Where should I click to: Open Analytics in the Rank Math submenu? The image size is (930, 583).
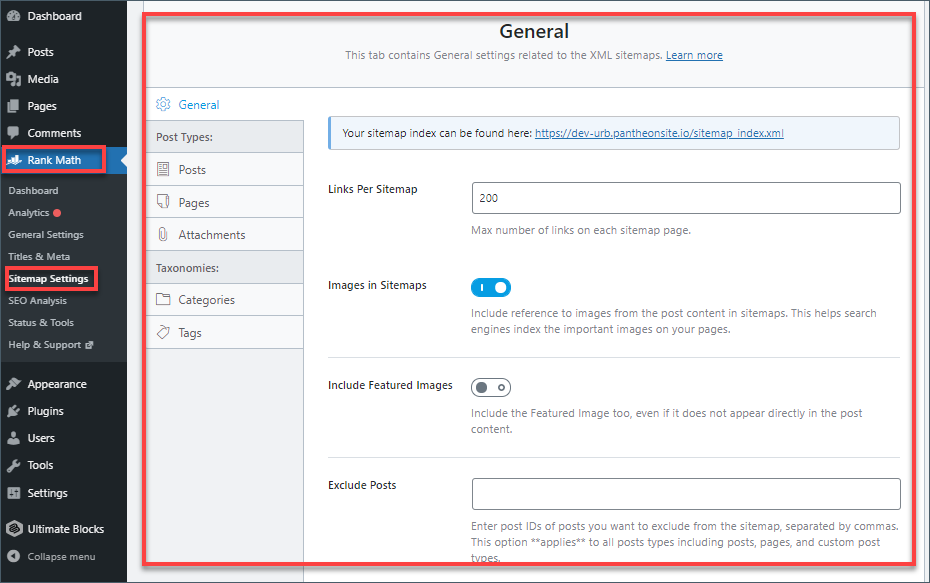(28, 212)
